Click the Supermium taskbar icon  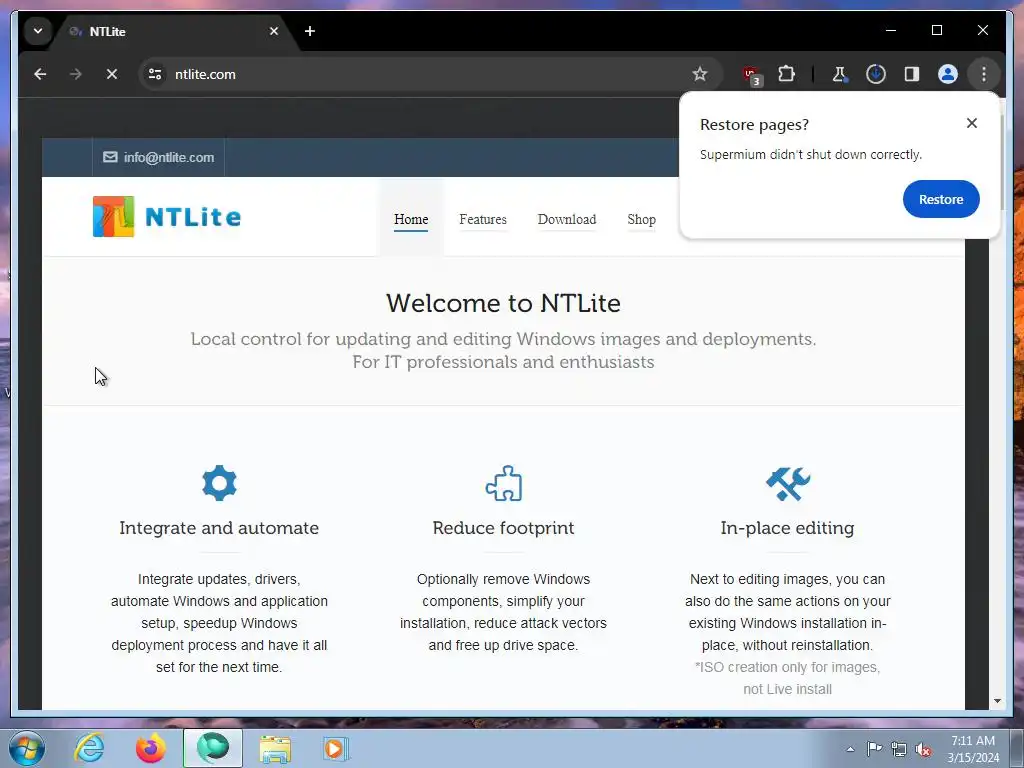point(213,748)
